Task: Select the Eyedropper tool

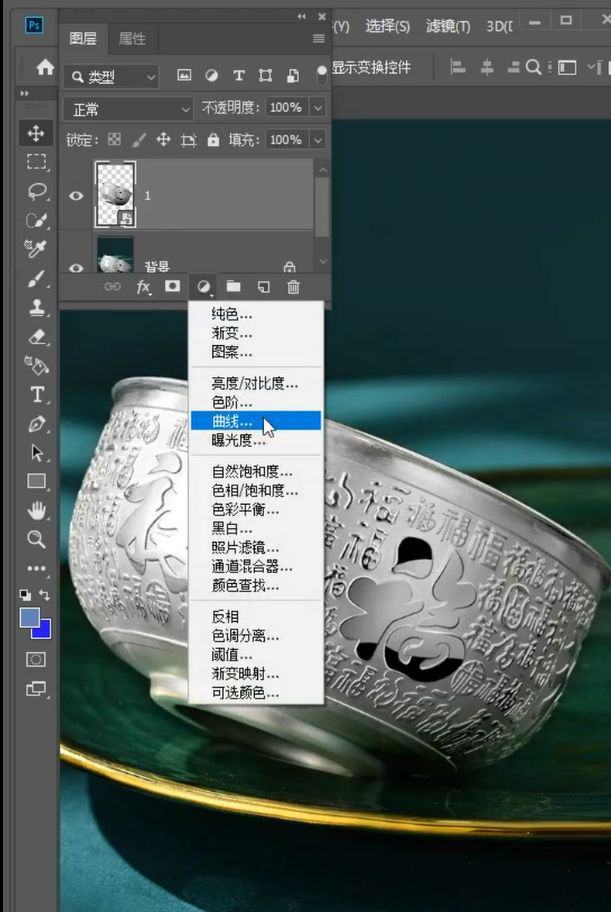Action: point(36,249)
